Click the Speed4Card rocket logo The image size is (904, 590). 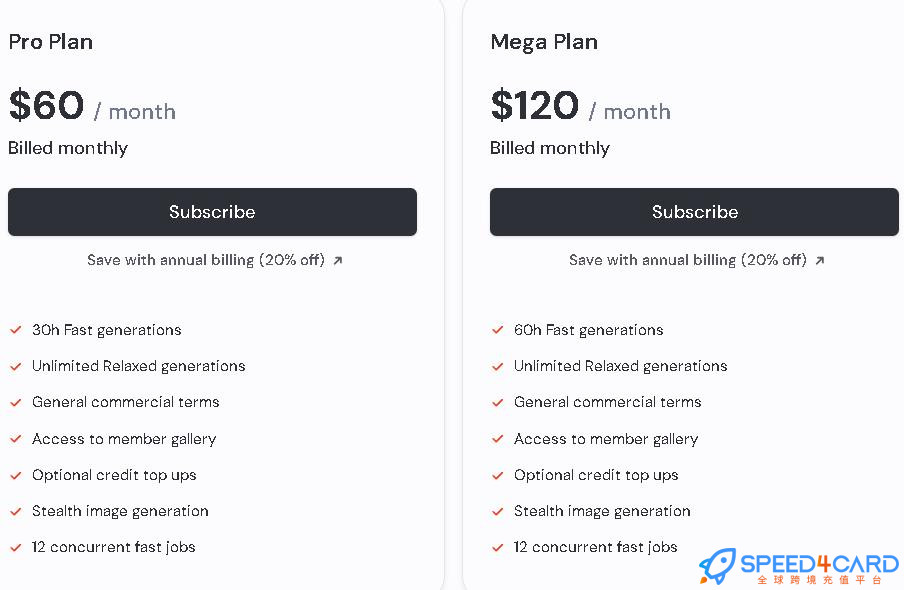click(x=717, y=566)
